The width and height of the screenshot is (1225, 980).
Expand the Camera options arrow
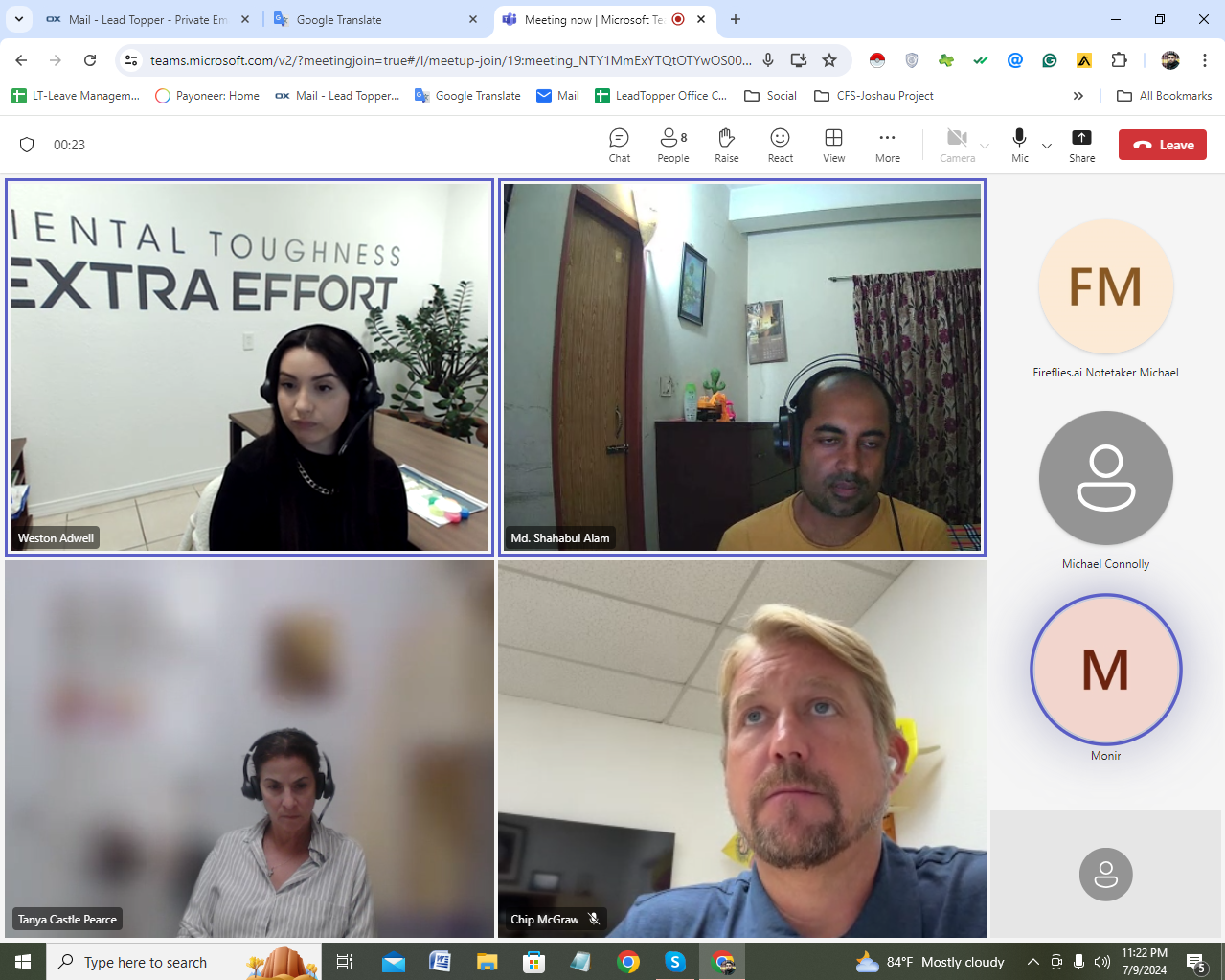point(985,146)
